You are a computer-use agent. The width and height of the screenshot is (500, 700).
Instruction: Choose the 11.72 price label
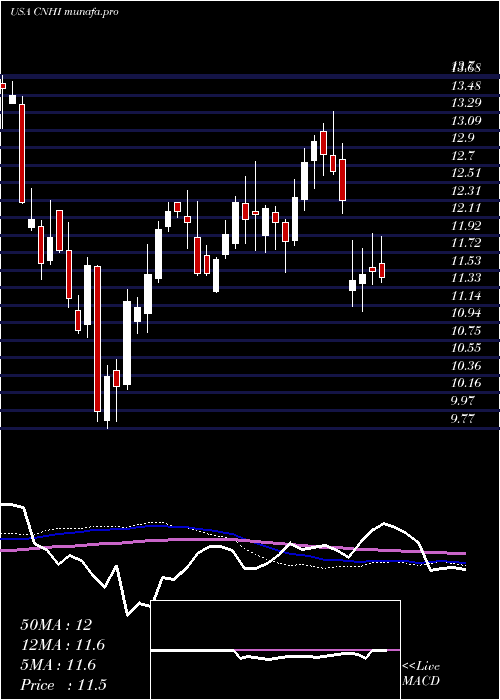(466, 243)
